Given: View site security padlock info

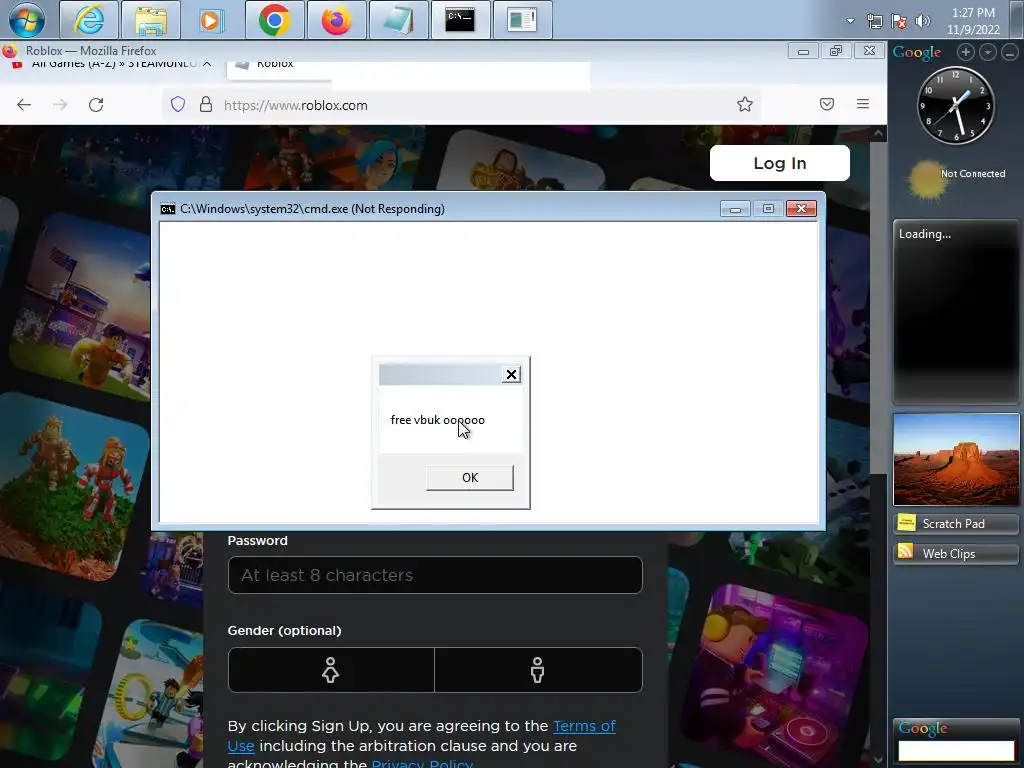Looking at the screenshot, I should [x=206, y=104].
